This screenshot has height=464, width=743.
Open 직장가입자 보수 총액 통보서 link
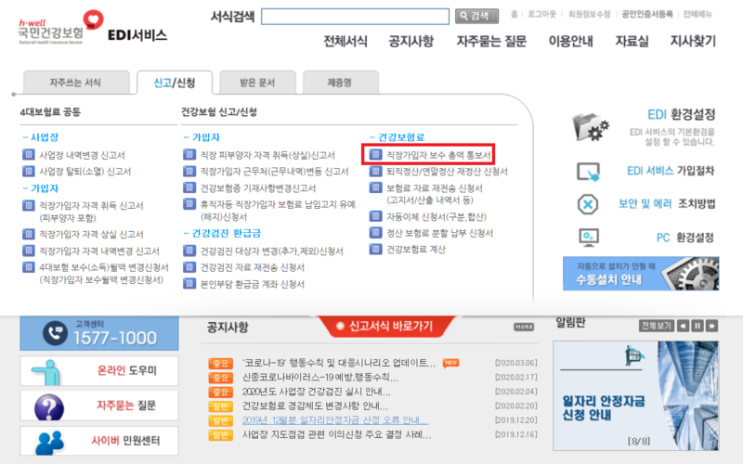pos(439,155)
